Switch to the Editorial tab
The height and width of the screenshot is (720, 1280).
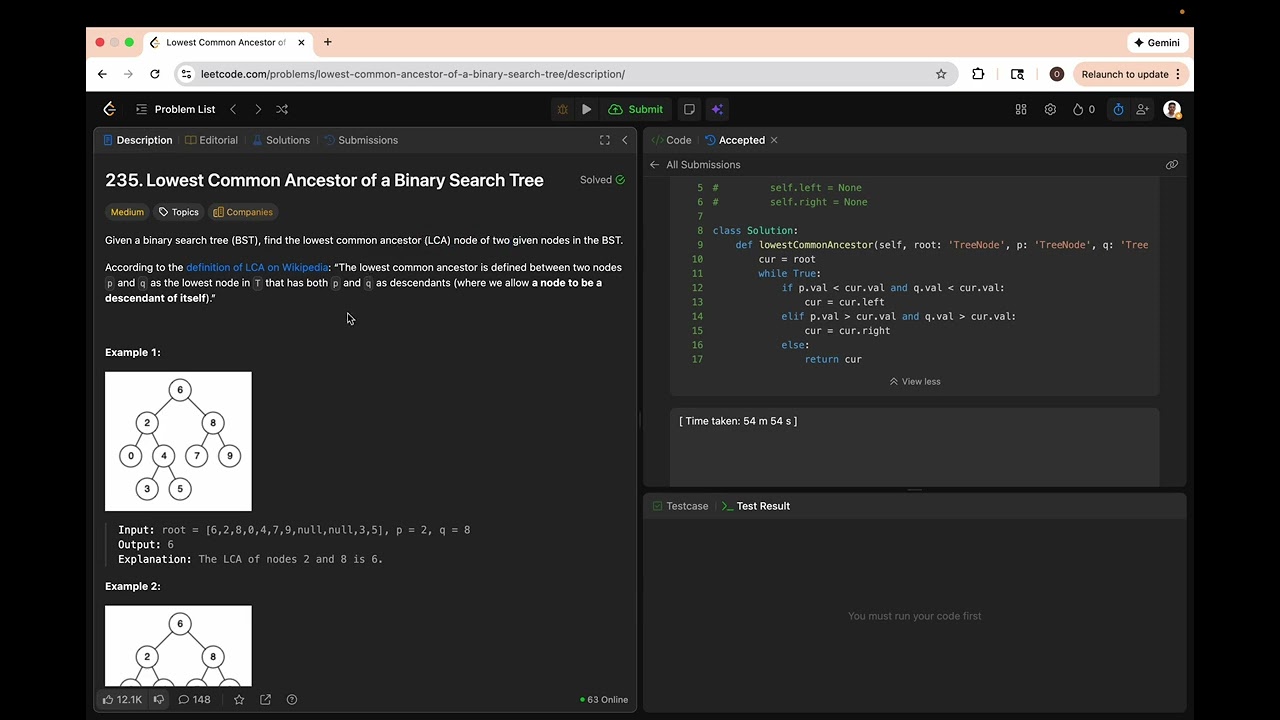point(212,140)
